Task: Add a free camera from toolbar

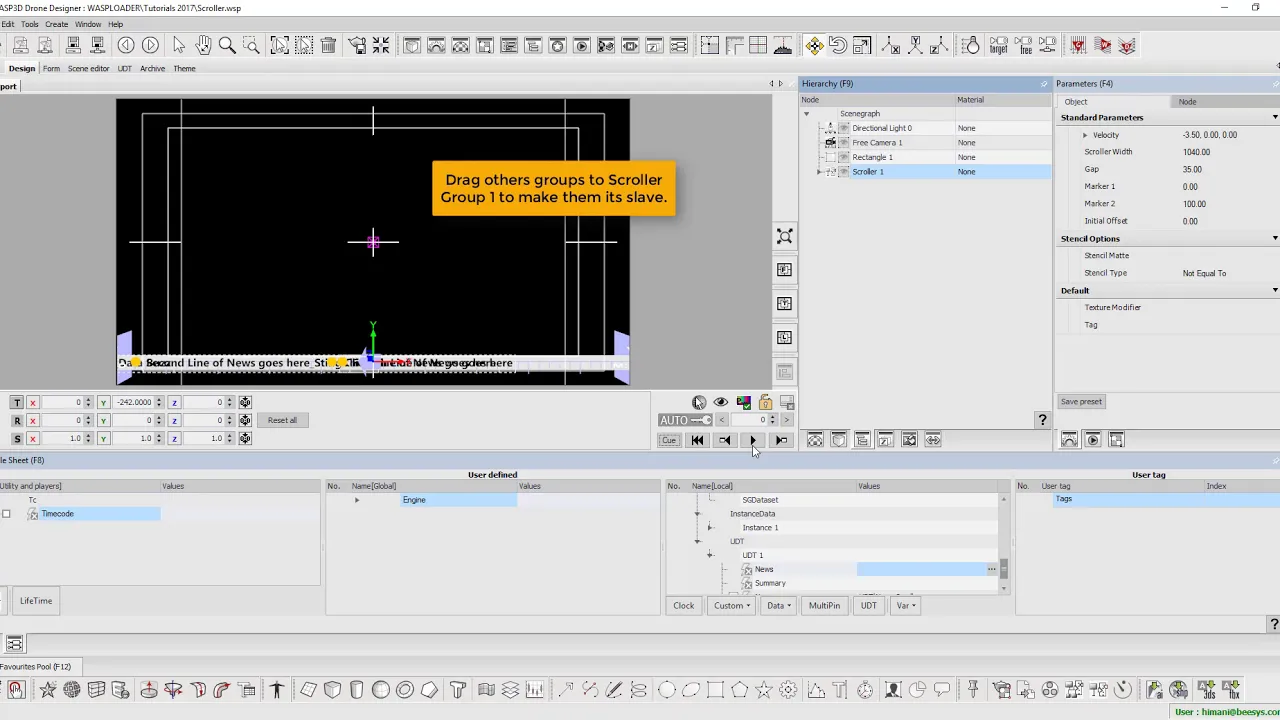Action: (x=1025, y=45)
